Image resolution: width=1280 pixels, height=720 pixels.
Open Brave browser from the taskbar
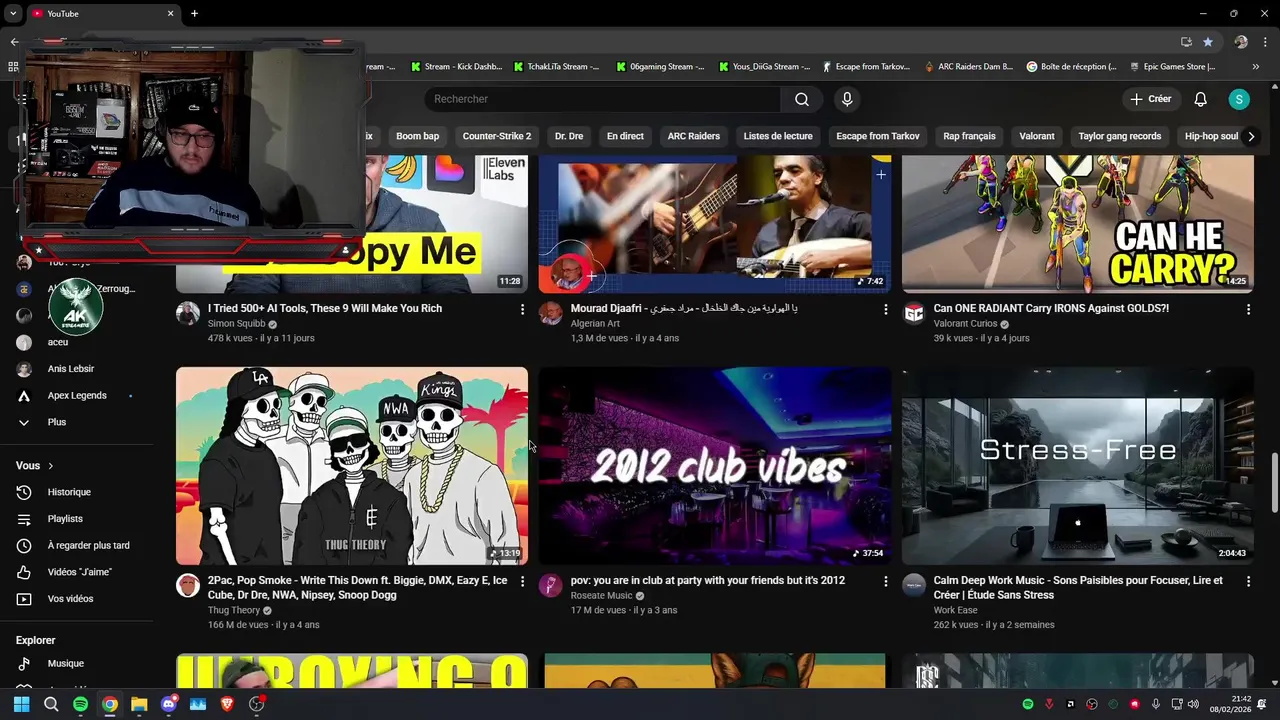227,704
